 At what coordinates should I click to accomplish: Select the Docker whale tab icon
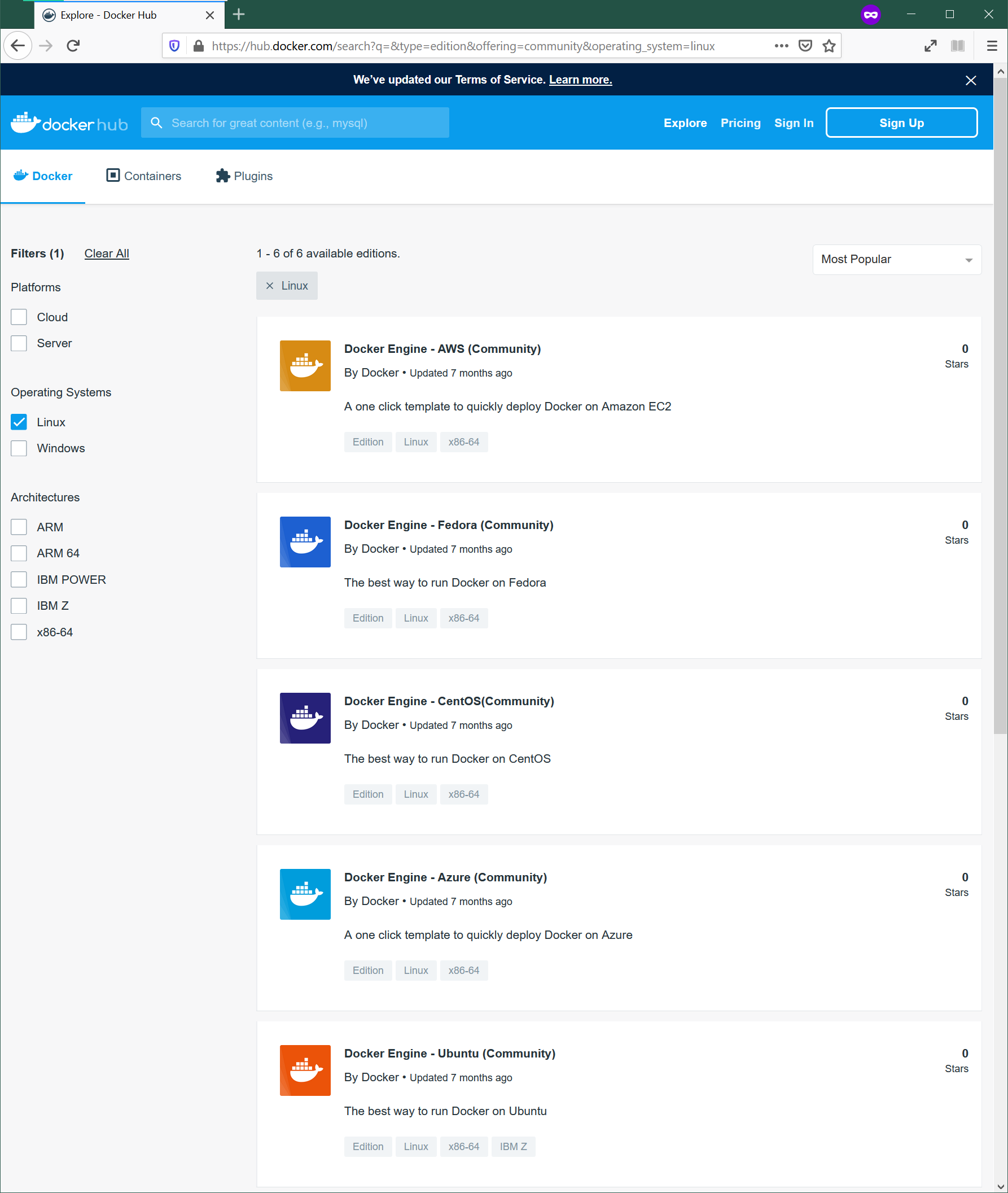(x=21, y=175)
